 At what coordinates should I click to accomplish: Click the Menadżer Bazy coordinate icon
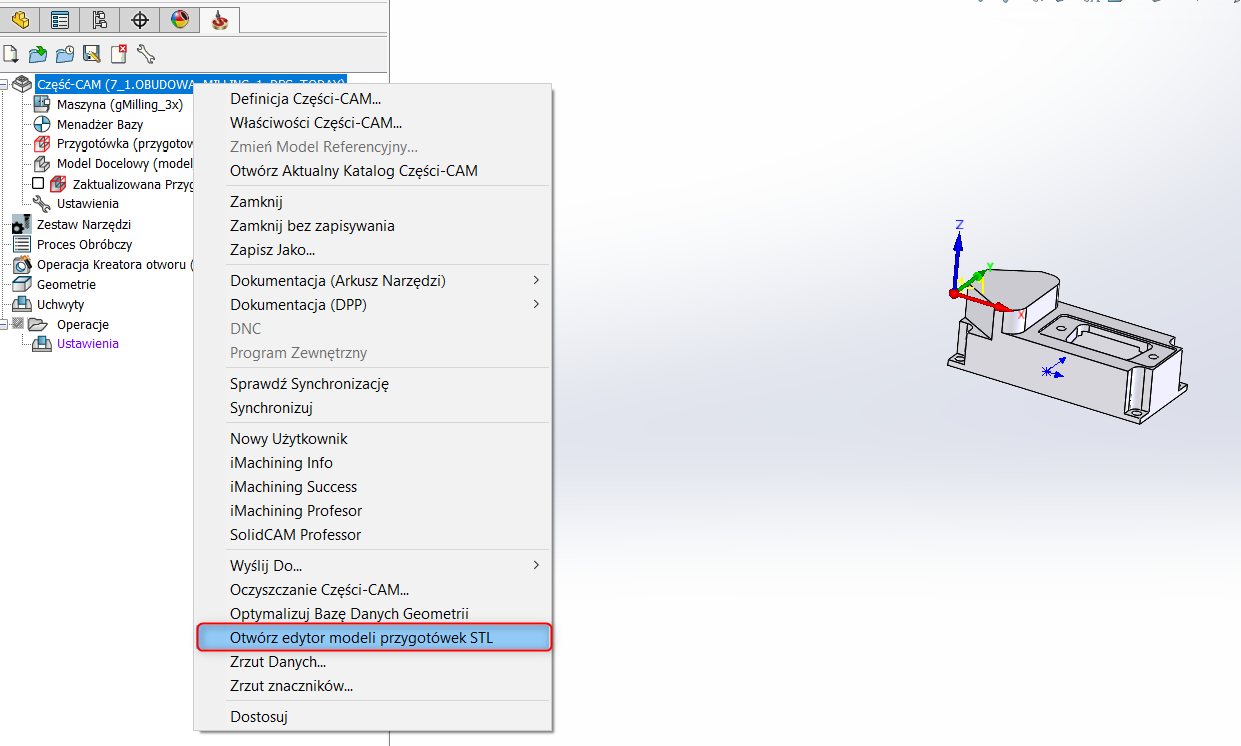click(42, 124)
